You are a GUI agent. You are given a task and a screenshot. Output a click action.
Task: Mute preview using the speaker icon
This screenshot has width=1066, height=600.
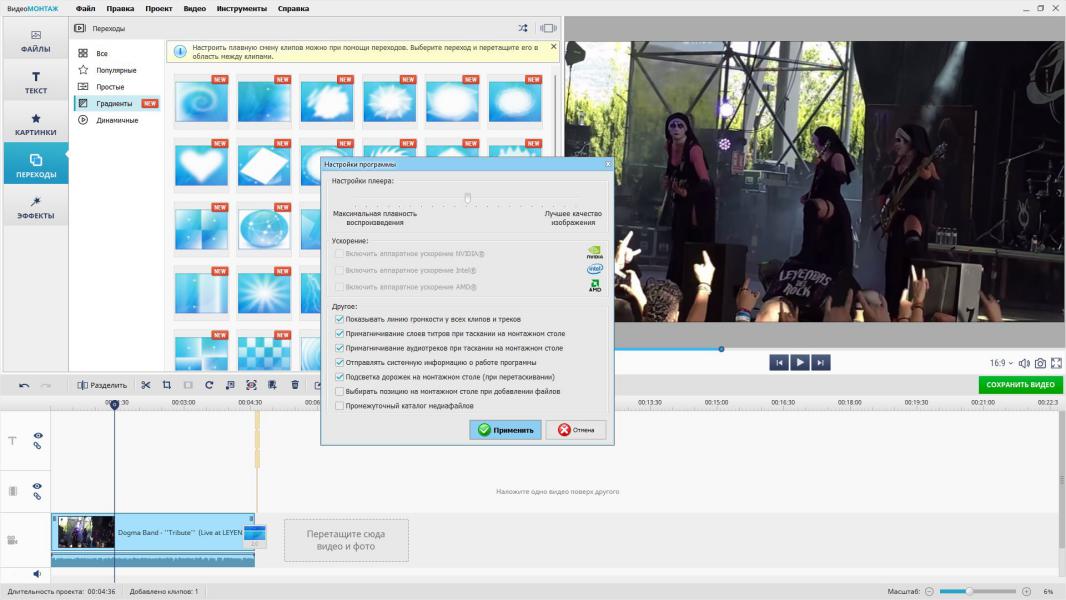[1024, 363]
